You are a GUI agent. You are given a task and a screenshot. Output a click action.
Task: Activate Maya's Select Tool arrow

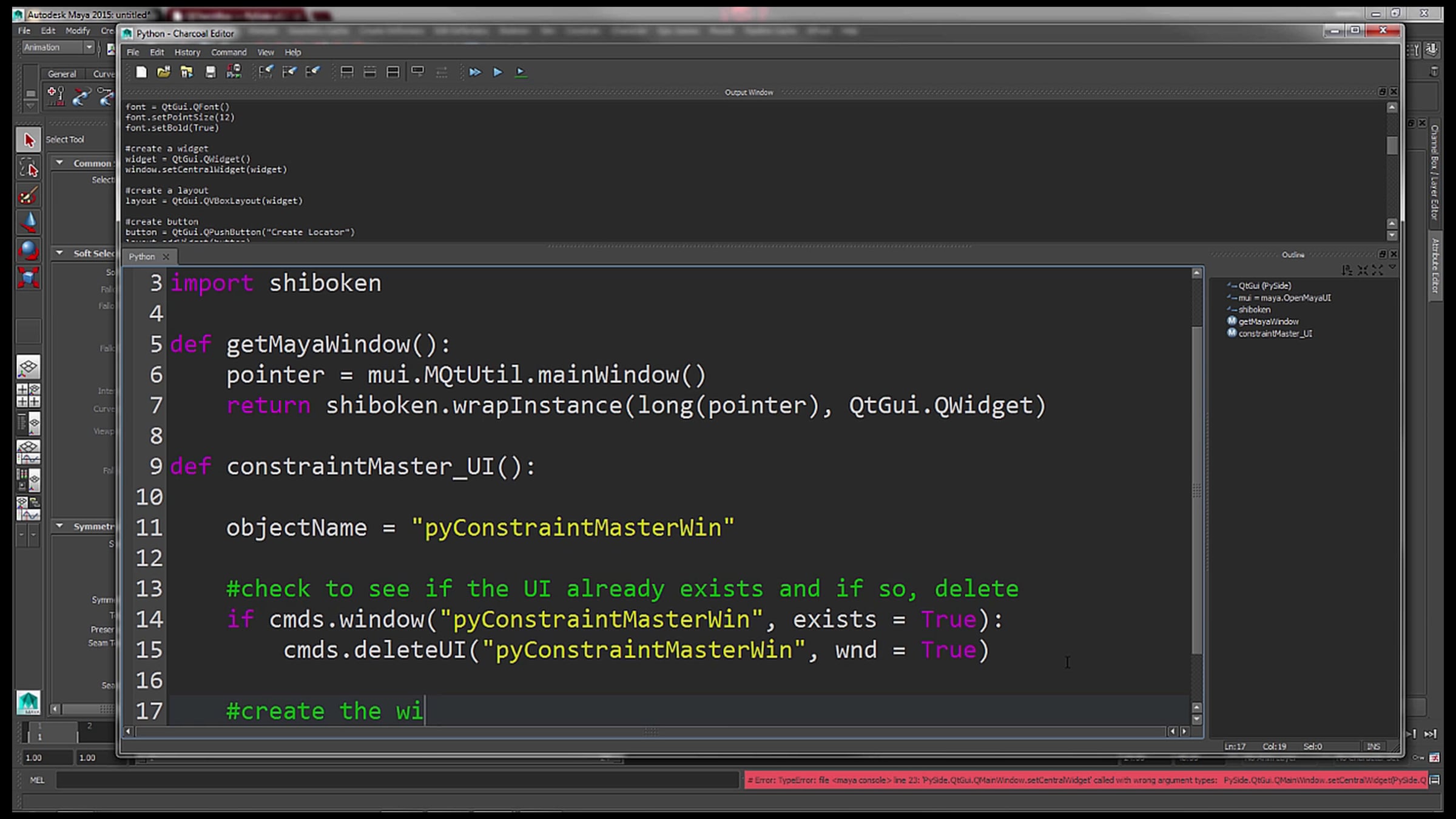[29, 140]
